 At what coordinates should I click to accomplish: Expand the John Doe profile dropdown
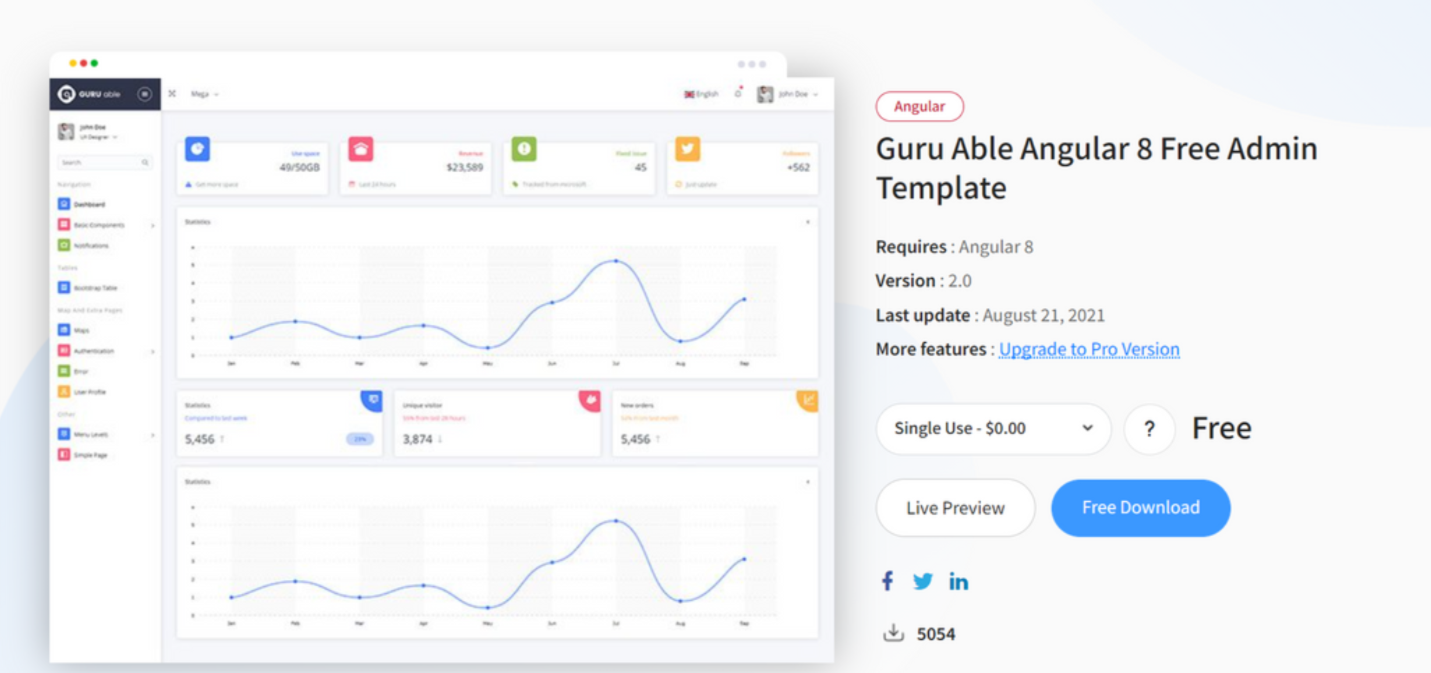(795, 94)
